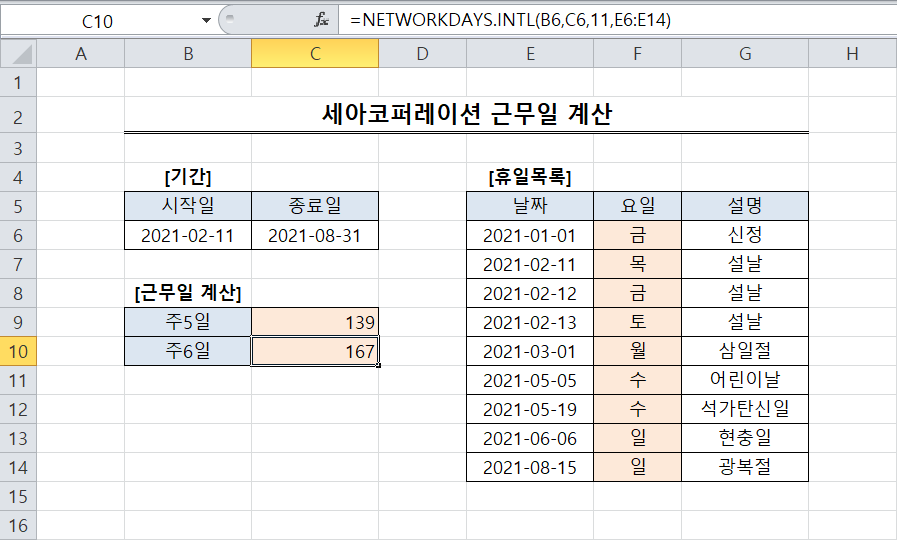This screenshot has width=897, height=540.
Task: Click the 월 weekday cell
Action: (x=638, y=351)
